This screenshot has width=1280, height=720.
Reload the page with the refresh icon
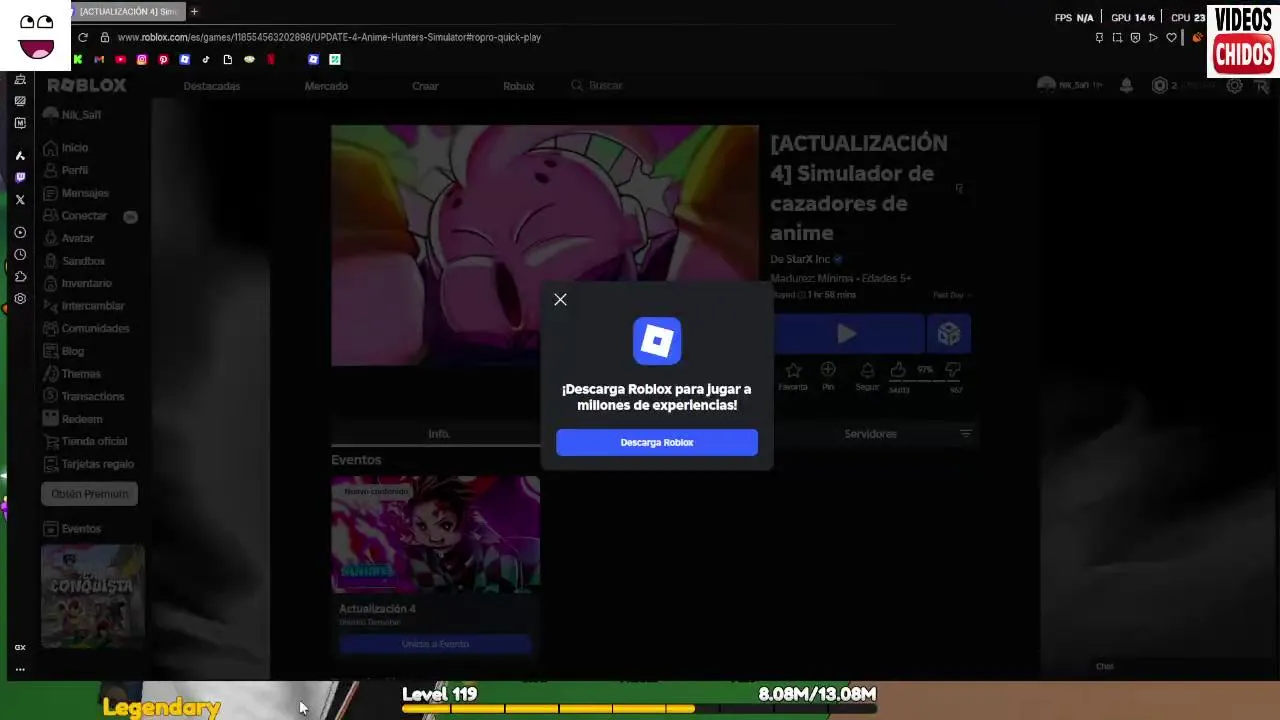83,37
